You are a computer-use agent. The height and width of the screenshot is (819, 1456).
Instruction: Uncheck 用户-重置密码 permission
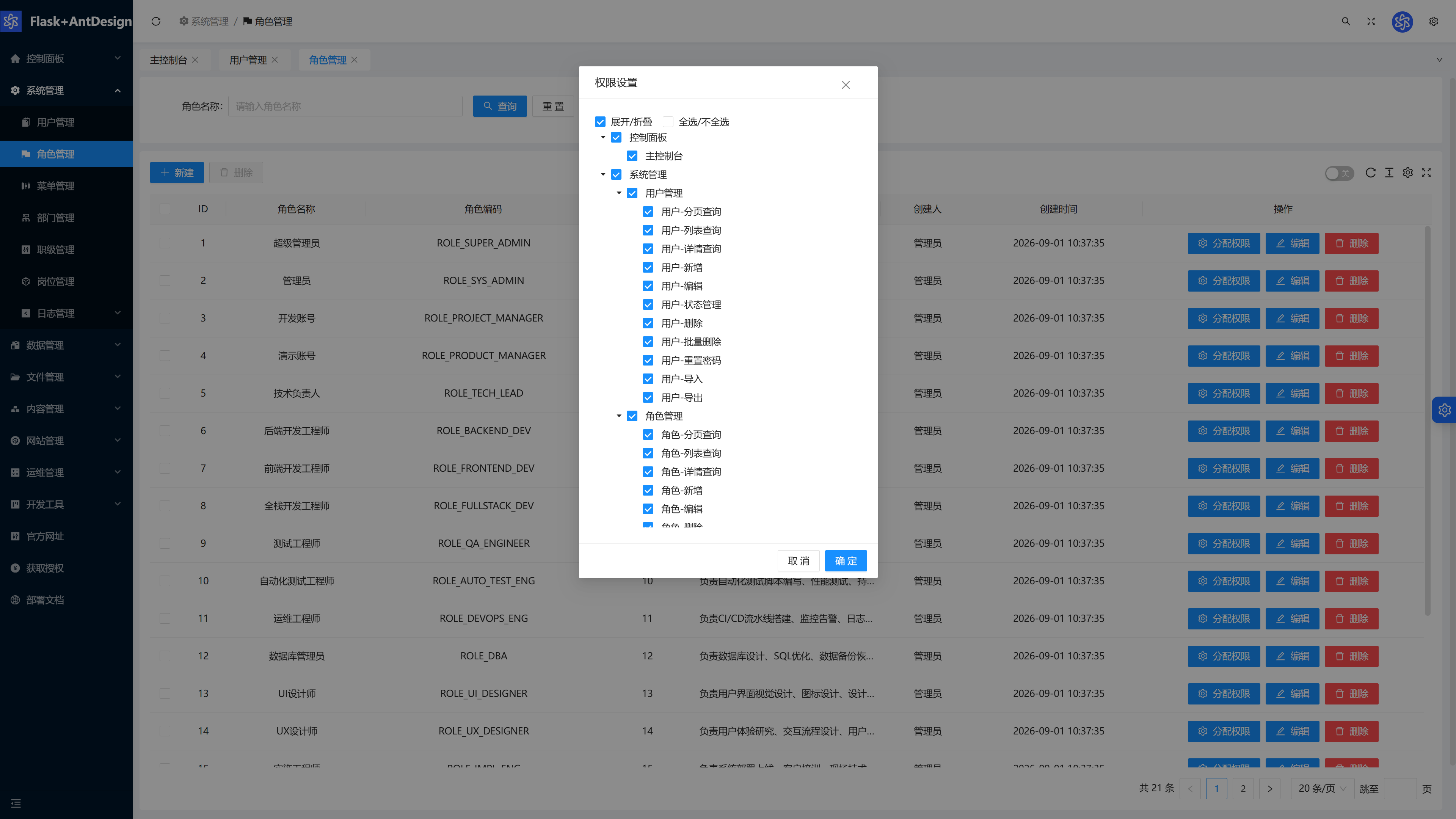point(648,361)
